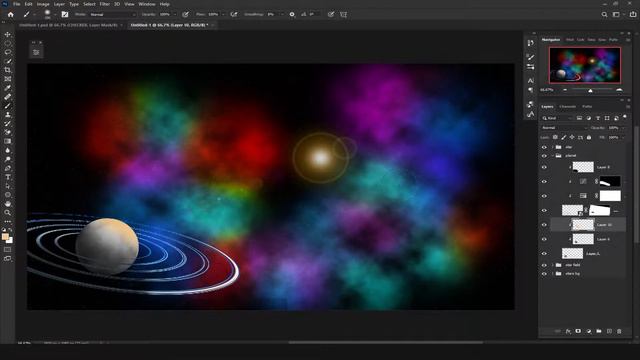Screen dimensions: 640x360
Task: Click the Navigator zoom slider handle
Action: 590,91
